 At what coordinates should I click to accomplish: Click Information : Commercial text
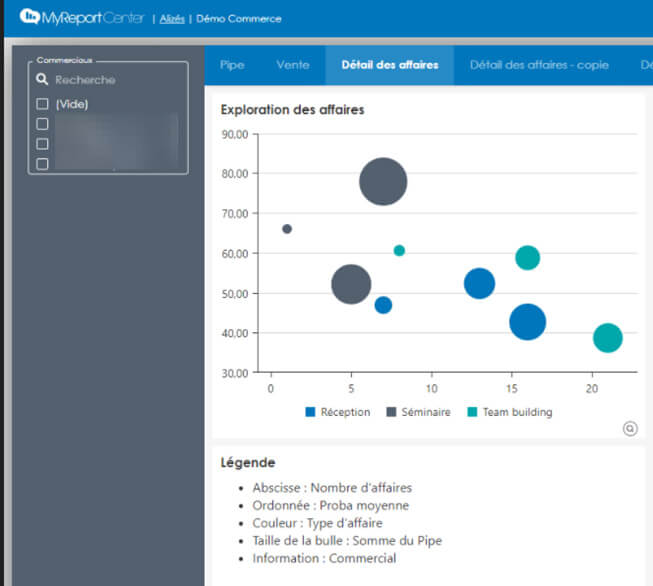(324, 558)
